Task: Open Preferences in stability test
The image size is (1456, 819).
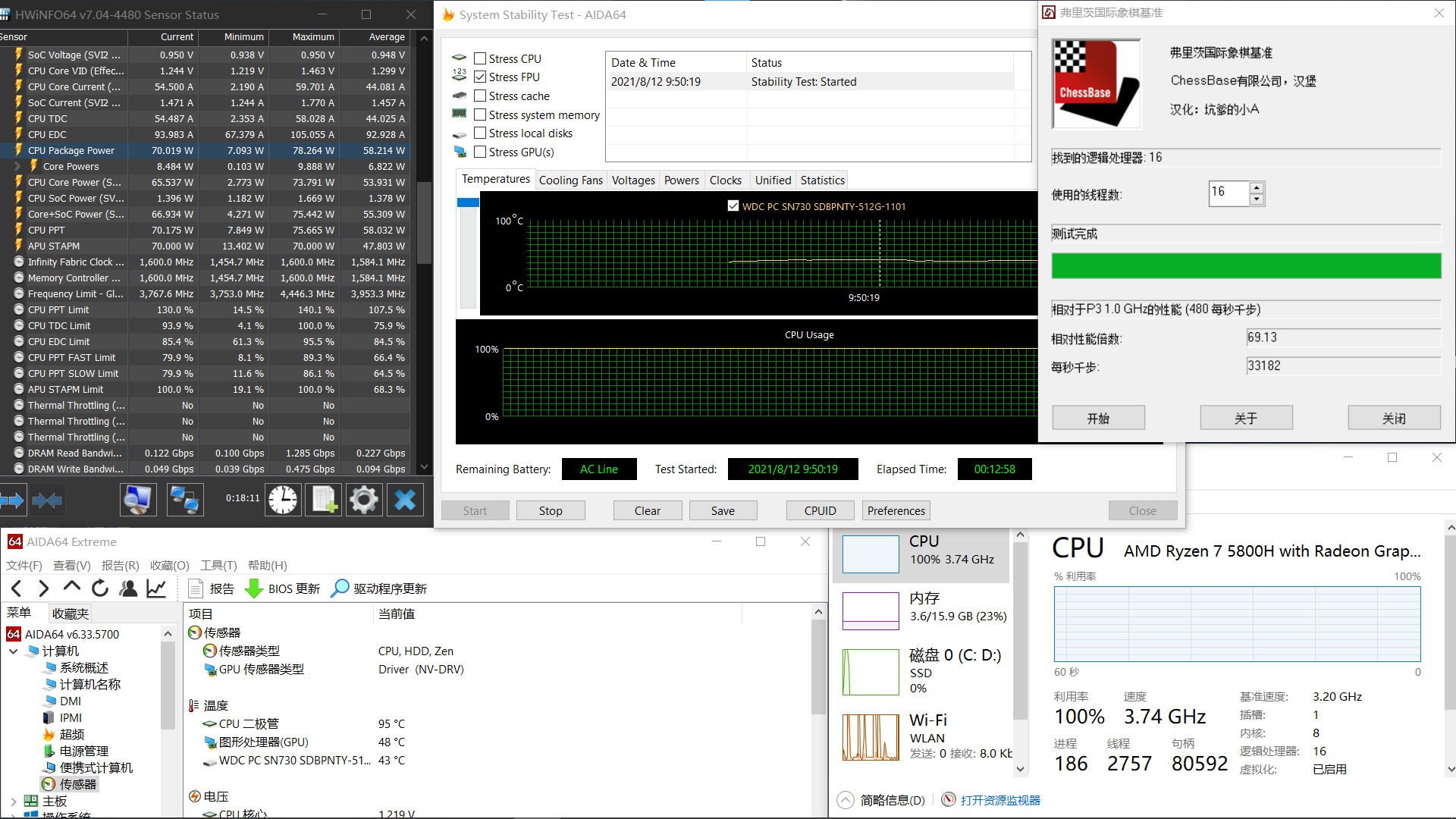Action: [x=896, y=510]
